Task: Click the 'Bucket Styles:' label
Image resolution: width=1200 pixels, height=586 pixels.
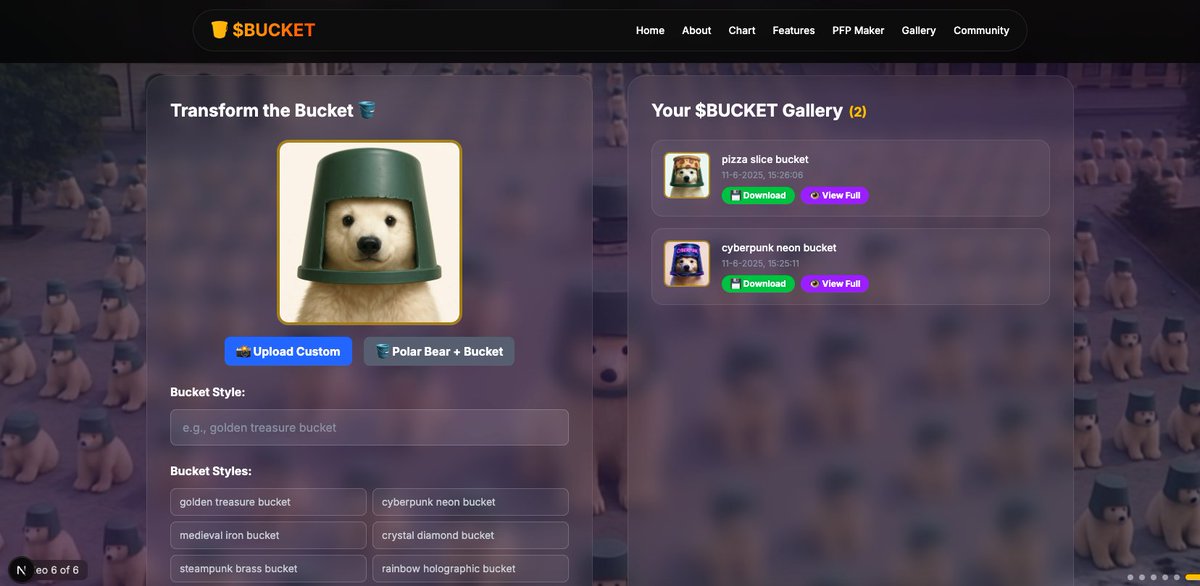Action: 211,471
